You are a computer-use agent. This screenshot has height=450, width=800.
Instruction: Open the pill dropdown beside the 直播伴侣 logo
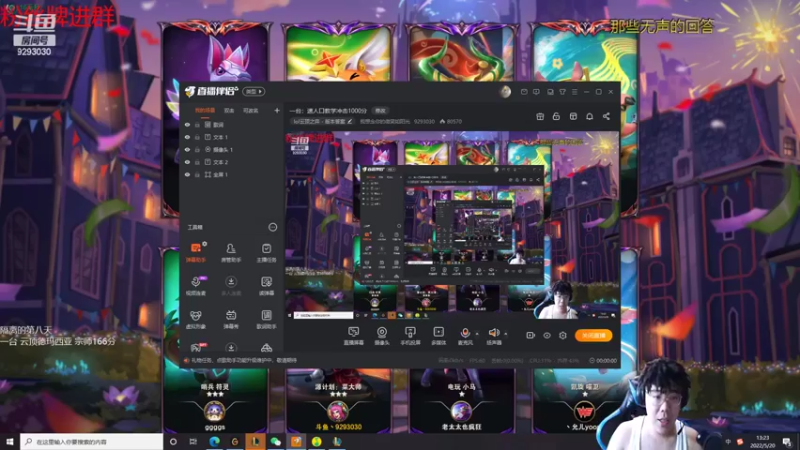[x=253, y=92]
